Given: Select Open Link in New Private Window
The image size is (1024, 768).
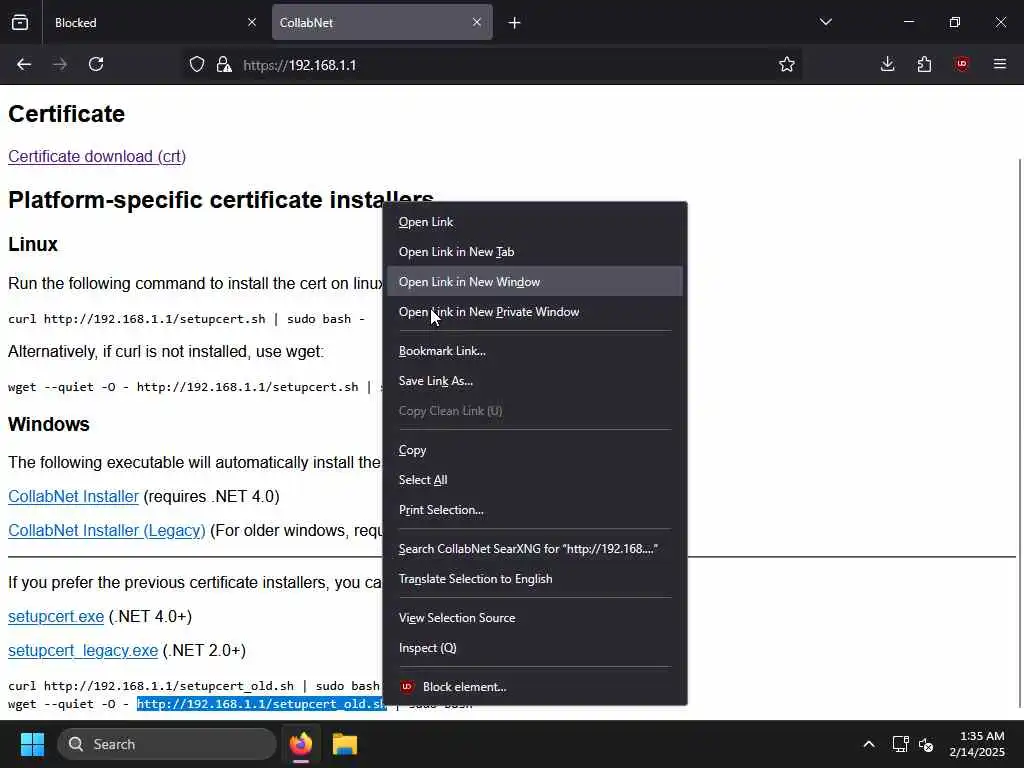Looking at the screenshot, I should pyautogui.click(x=534, y=312).
